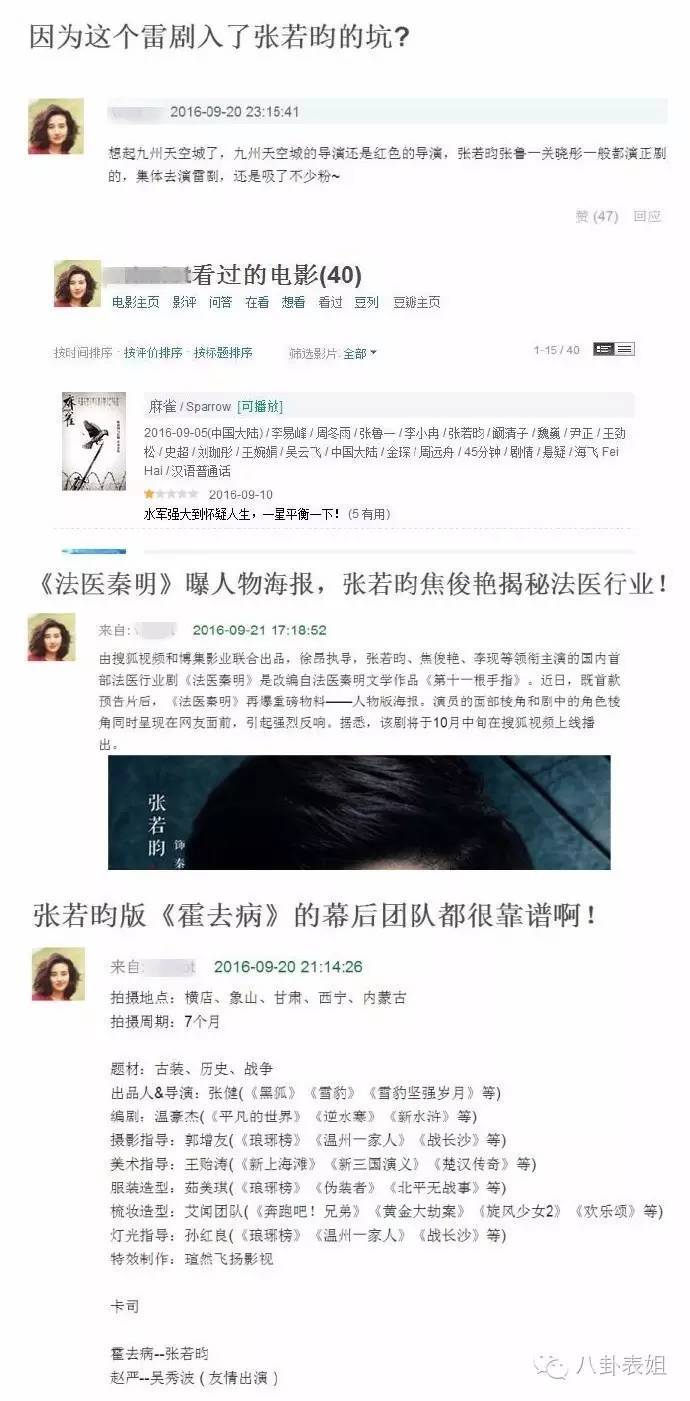
Task: Sort the list with 按评价排序
Action: tap(153, 353)
